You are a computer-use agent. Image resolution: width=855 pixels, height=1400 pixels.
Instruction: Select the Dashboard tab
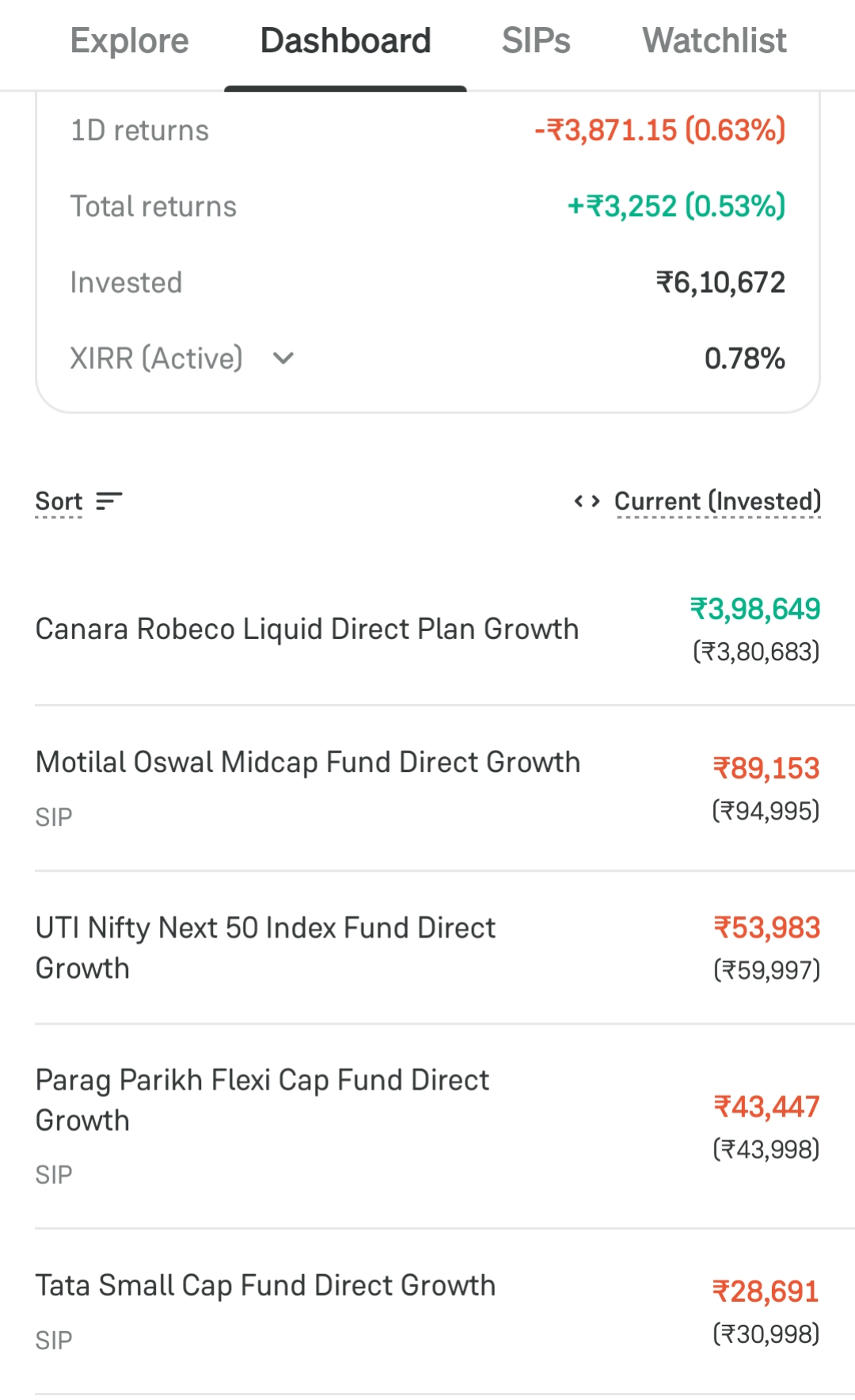(345, 41)
